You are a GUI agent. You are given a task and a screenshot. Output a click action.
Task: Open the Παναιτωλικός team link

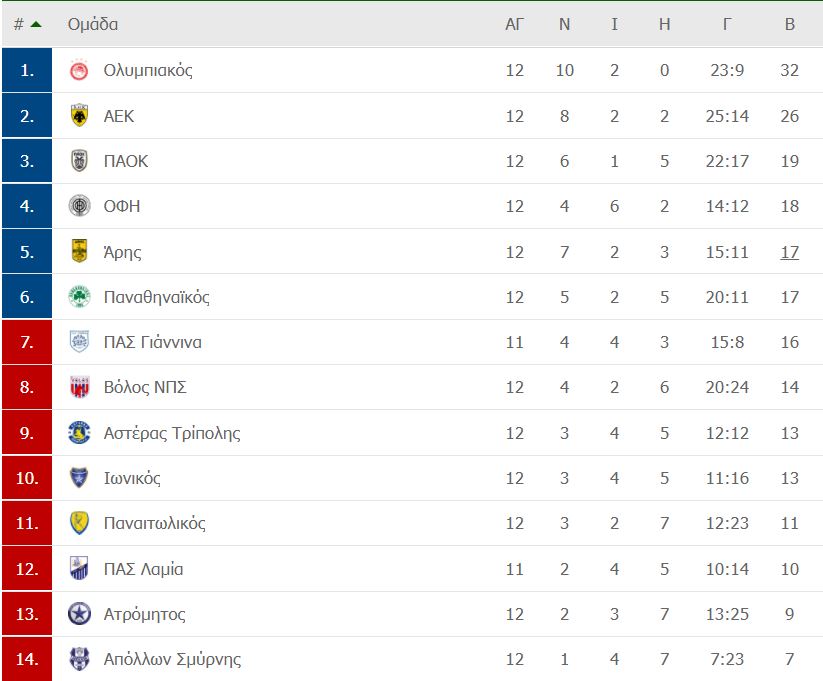[x=154, y=523]
